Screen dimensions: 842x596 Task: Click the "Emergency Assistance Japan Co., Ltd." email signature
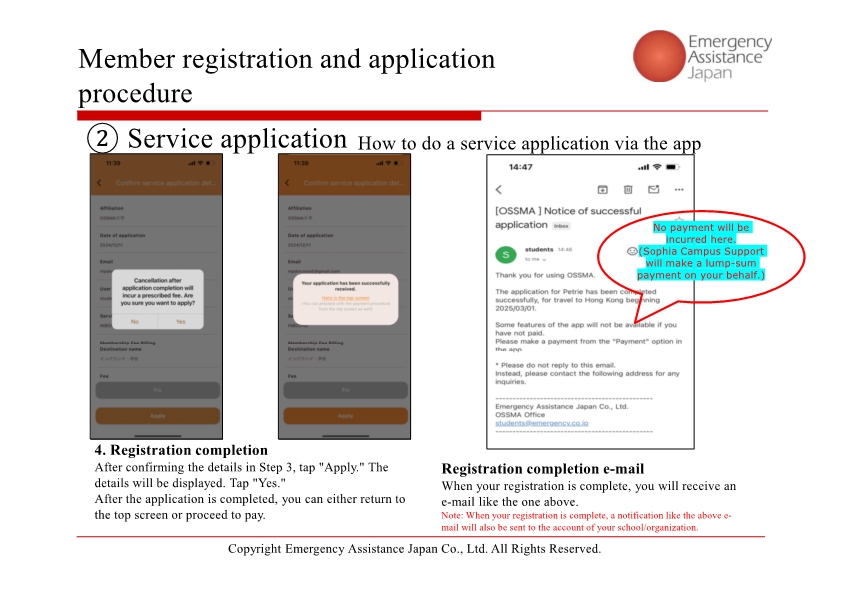click(x=562, y=406)
